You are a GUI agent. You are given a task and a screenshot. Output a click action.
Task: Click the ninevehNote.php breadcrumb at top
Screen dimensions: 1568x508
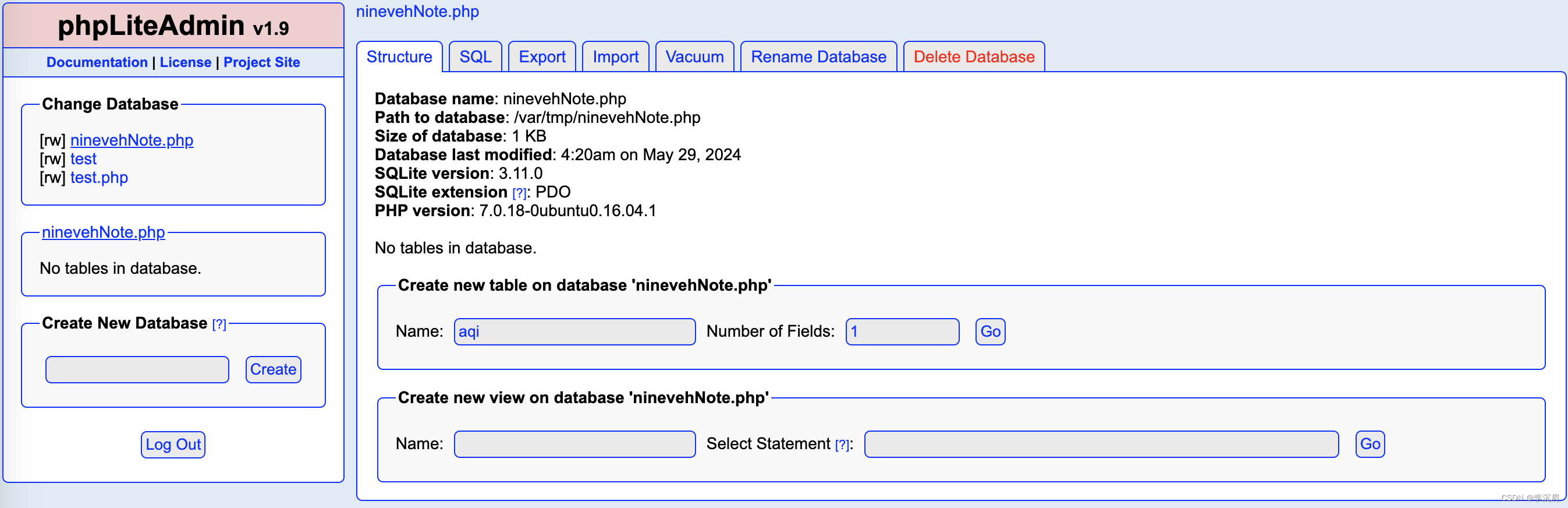(417, 12)
